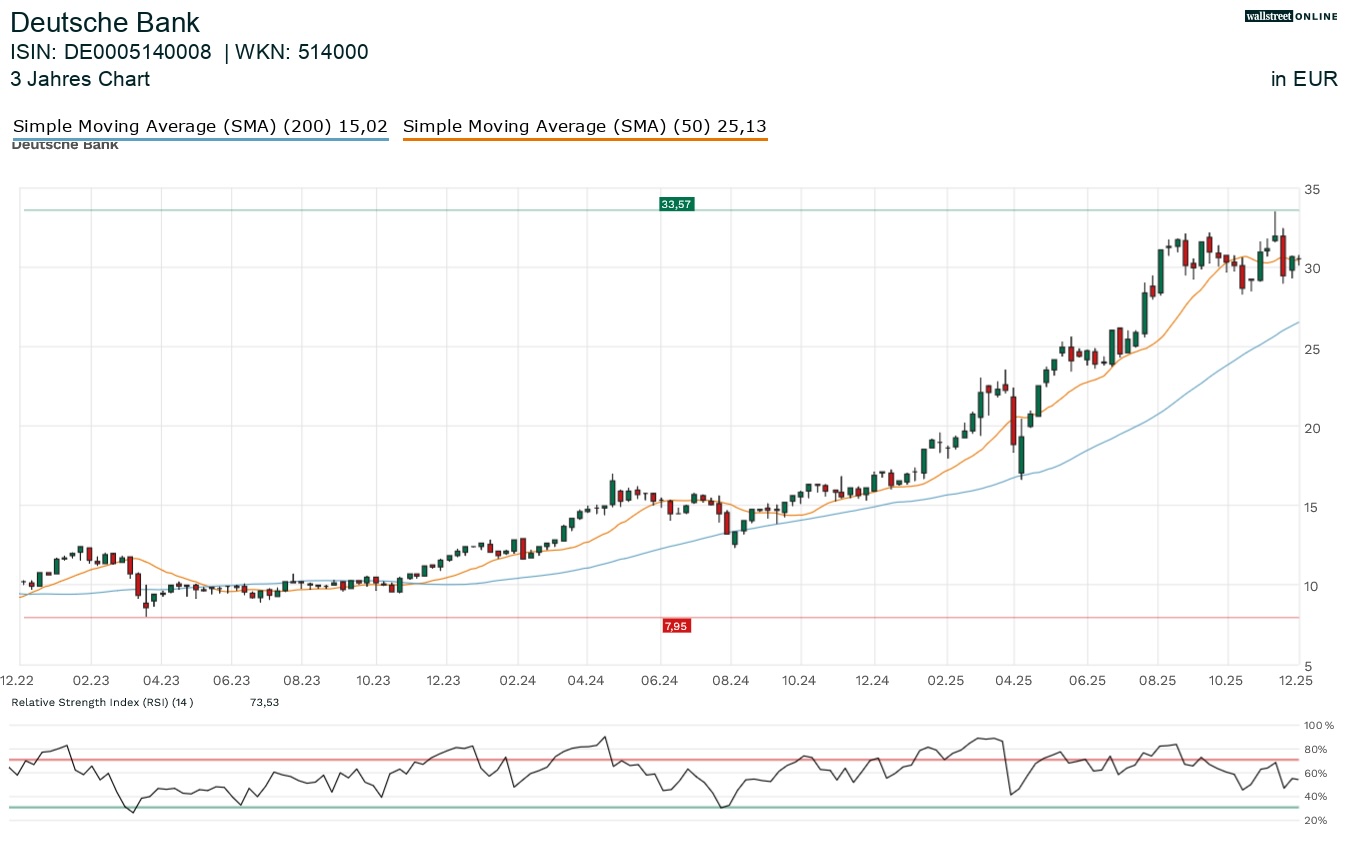This screenshot has height=848, width=1349.
Task: Click the small Deutsche Bank series label
Action: (65, 146)
